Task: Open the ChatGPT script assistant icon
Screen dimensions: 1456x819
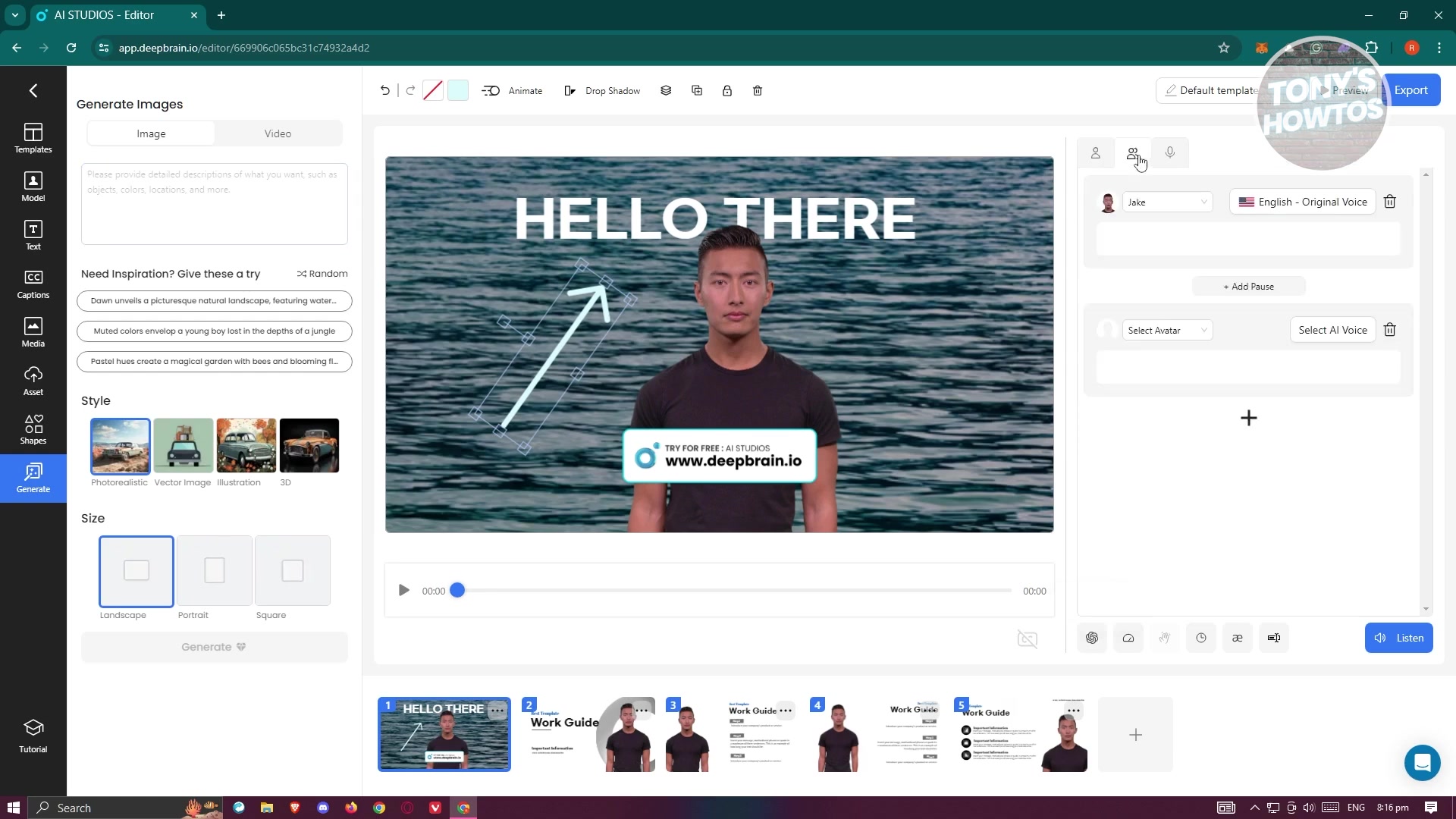Action: pyautogui.click(x=1092, y=638)
